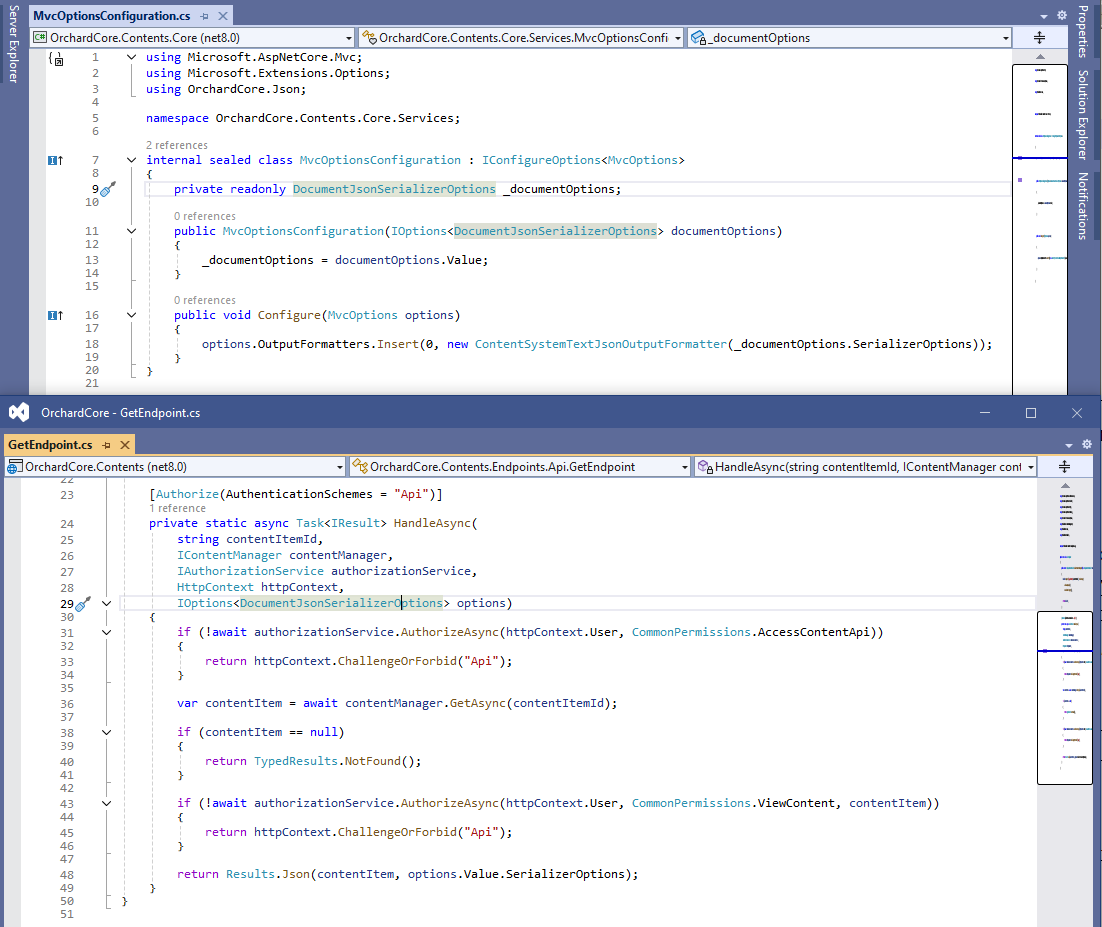
Task: Open the Properties side panel
Action: 1082,32
